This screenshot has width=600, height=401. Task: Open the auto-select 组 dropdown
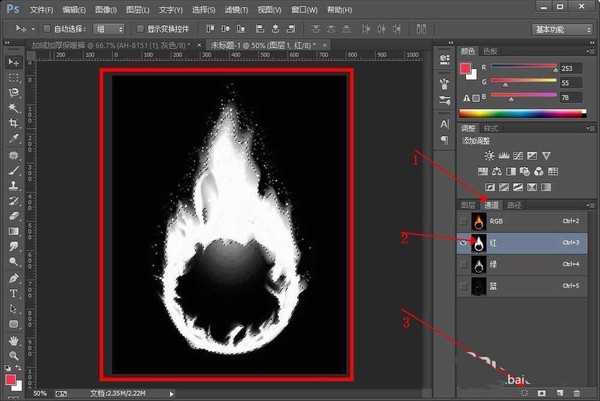[114, 30]
